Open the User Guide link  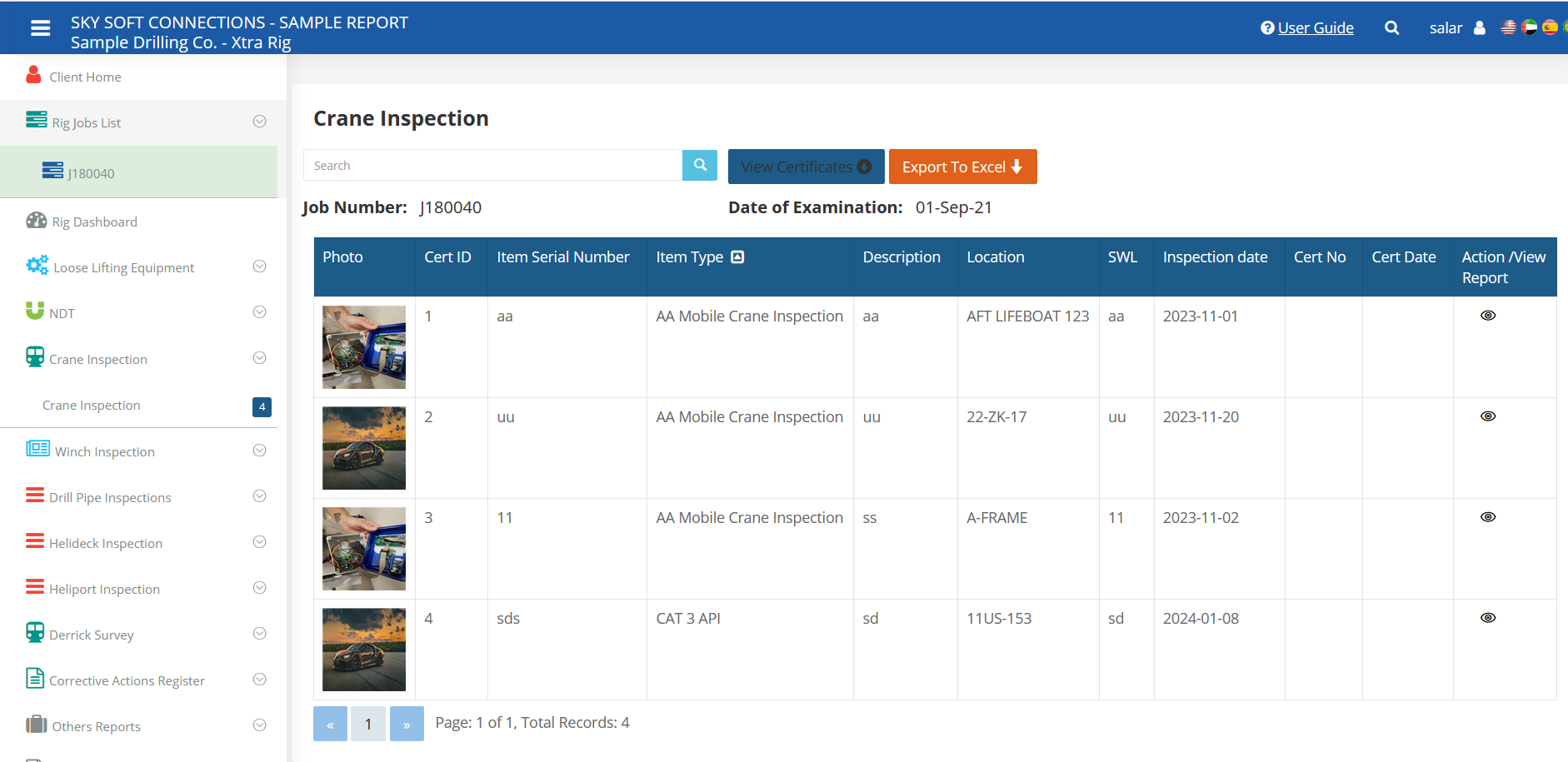[x=1315, y=28]
